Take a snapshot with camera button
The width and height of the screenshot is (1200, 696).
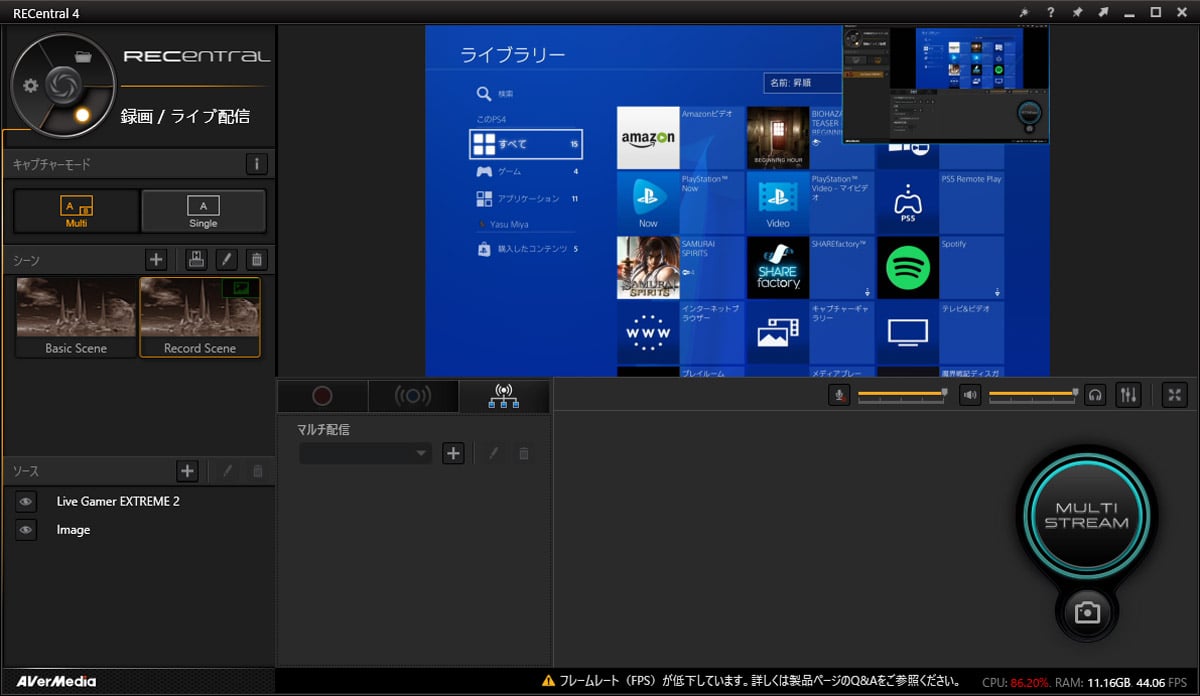click(1087, 613)
